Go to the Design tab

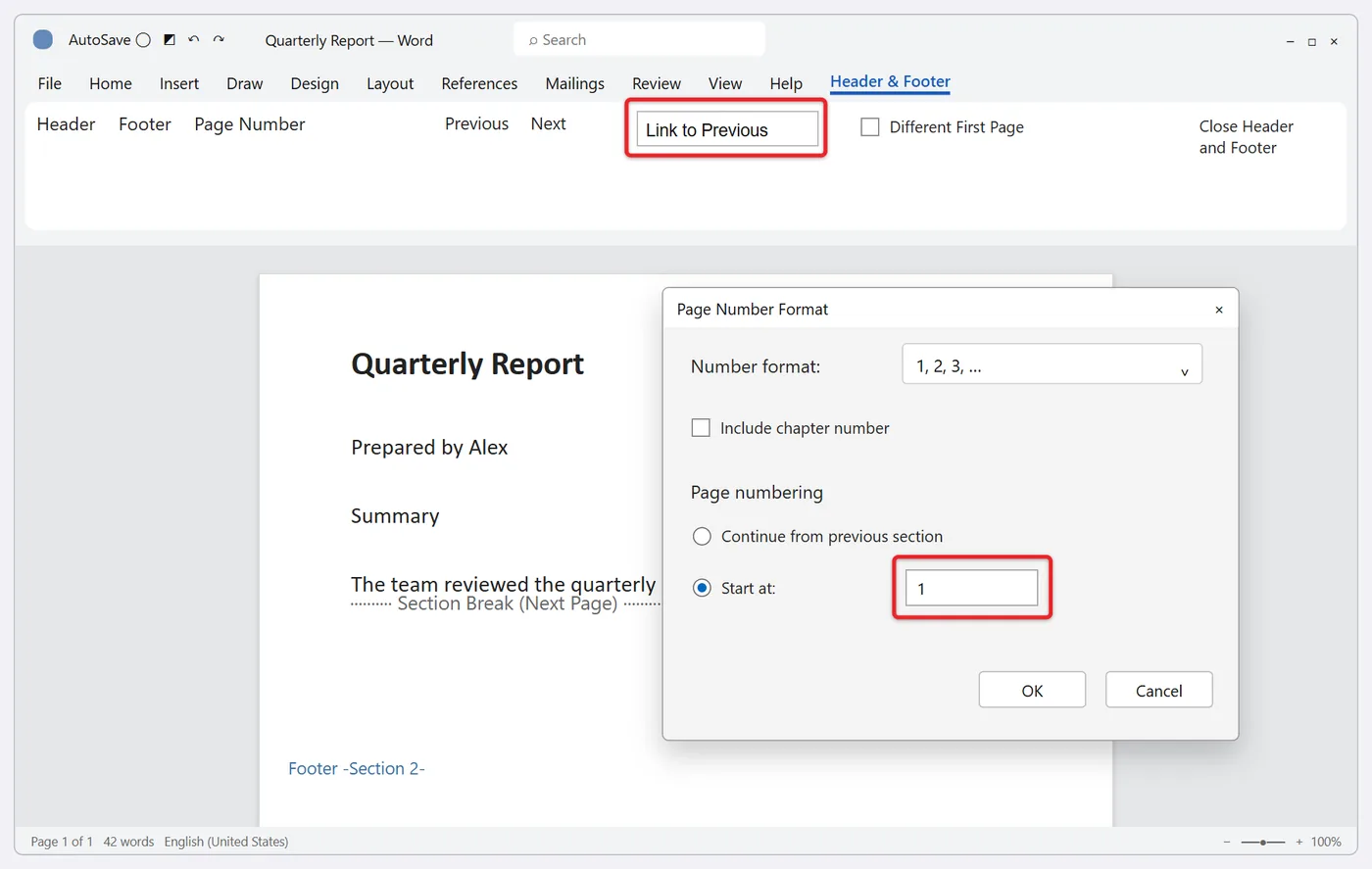315,84
